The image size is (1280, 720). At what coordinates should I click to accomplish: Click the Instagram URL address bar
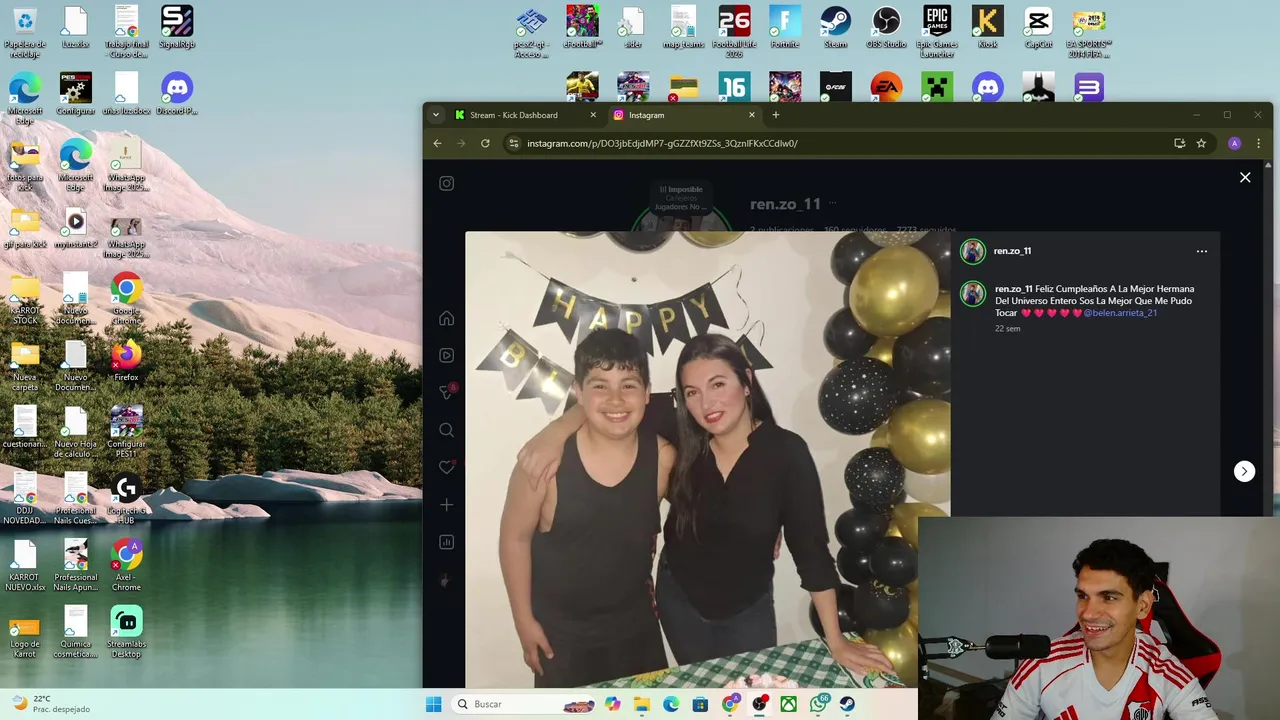pos(662,143)
